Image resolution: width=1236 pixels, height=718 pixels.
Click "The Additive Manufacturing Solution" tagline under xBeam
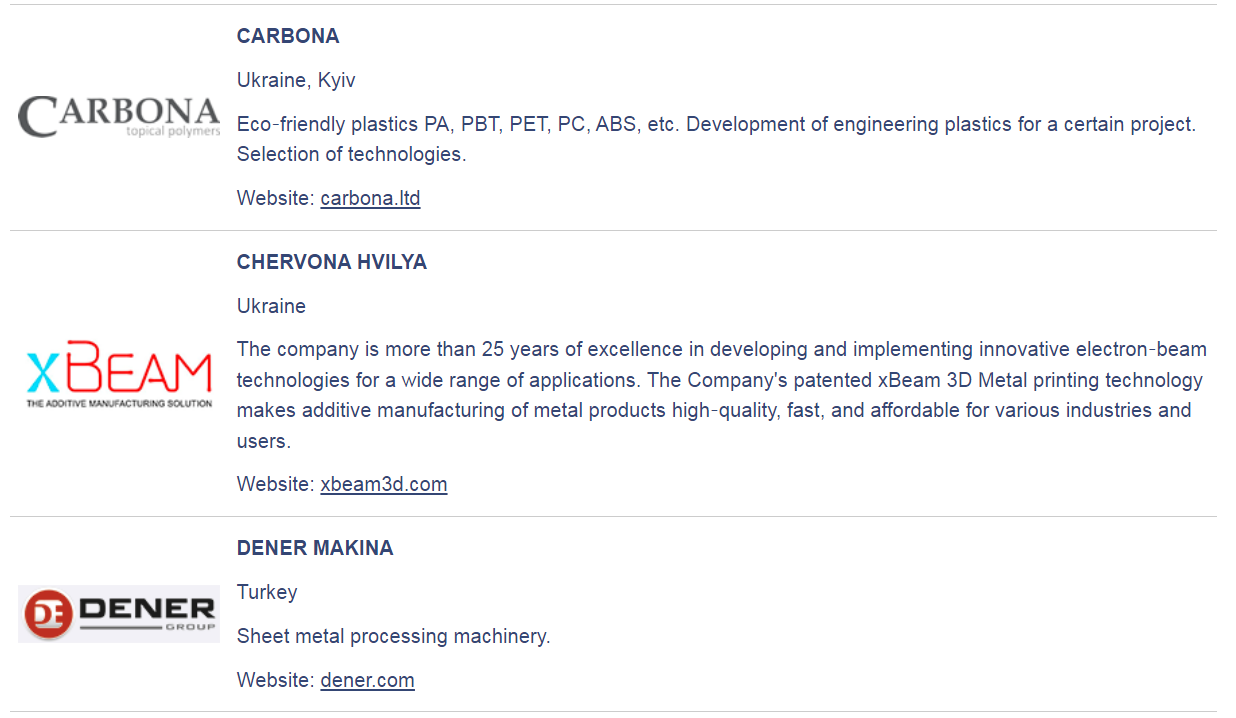tap(119, 404)
